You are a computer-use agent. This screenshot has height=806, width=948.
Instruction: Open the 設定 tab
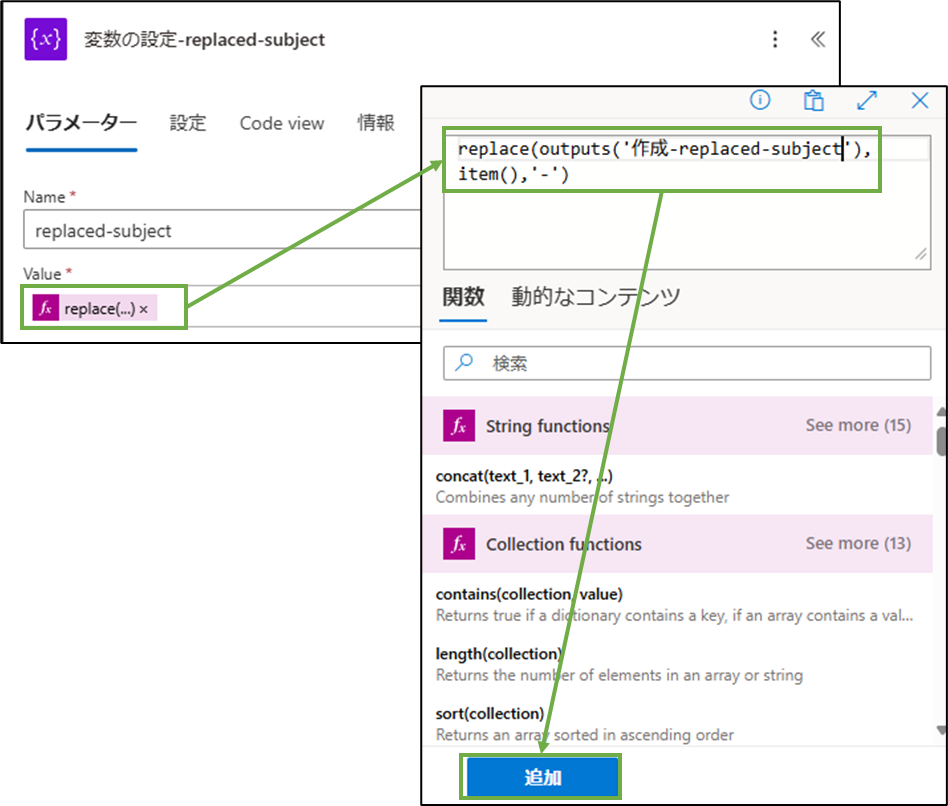(187, 123)
